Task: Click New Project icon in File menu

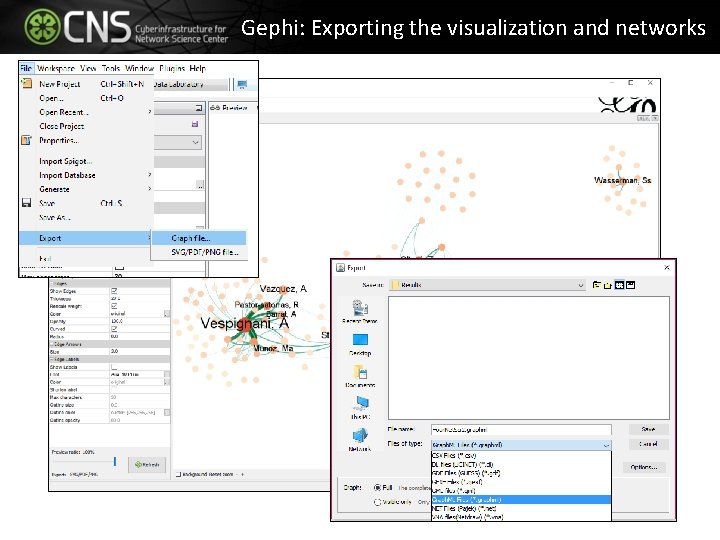Action: (x=27, y=84)
